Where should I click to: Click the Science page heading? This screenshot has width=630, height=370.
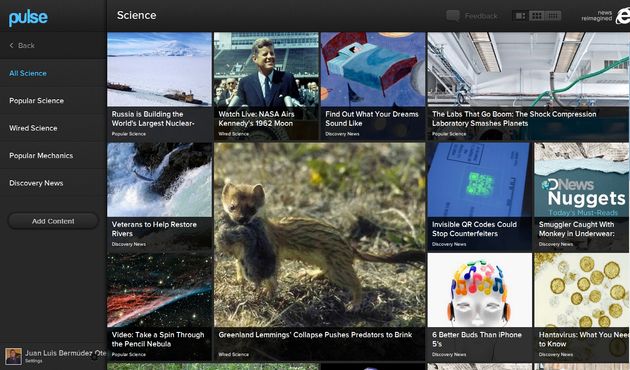point(137,15)
